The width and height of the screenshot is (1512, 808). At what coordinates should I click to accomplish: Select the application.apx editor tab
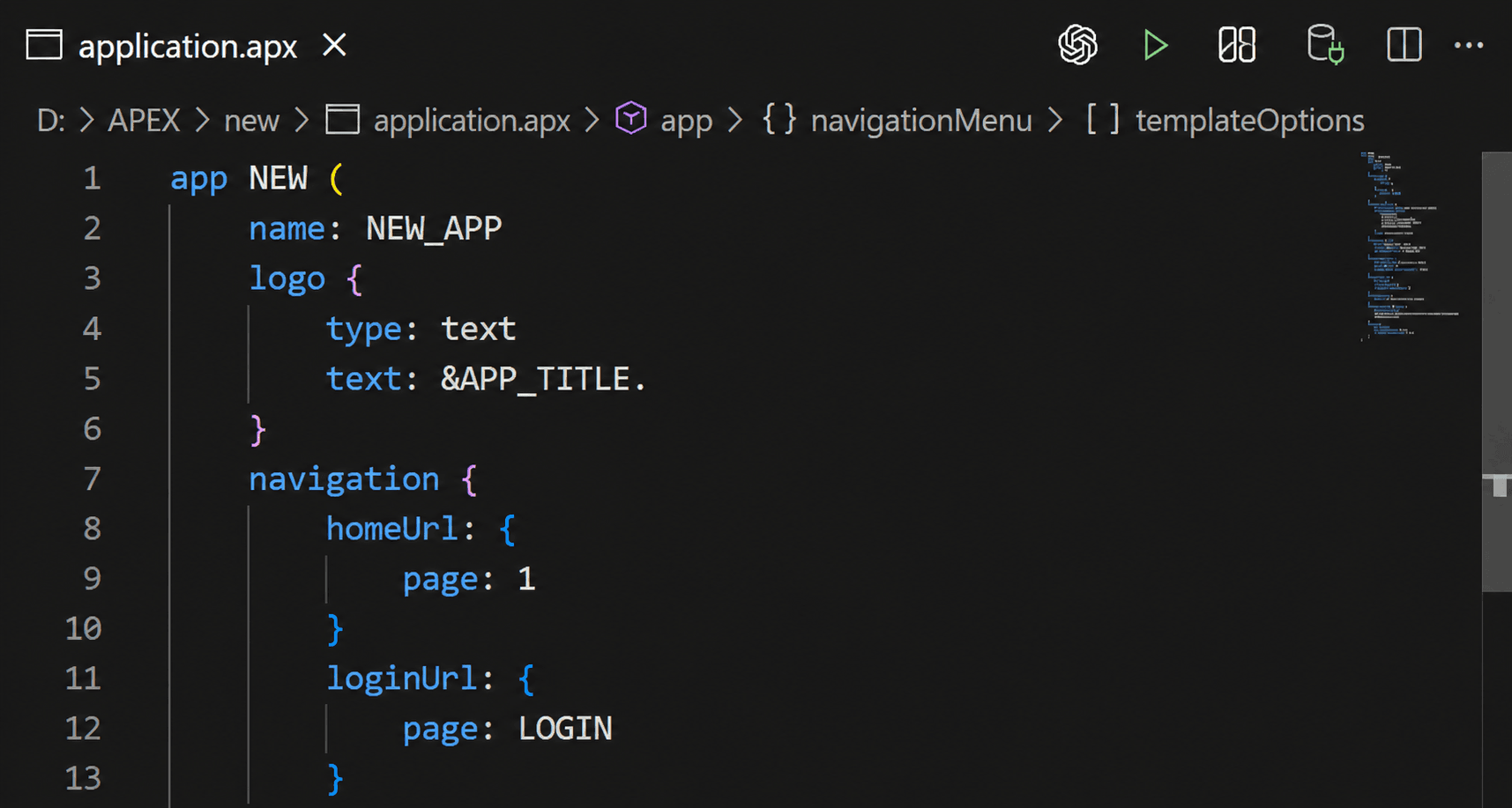(188, 45)
